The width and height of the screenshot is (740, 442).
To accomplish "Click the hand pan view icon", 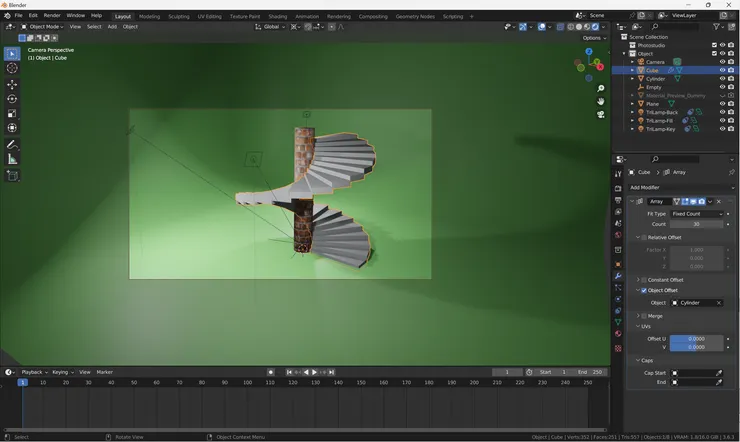I will click(x=601, y=101).
